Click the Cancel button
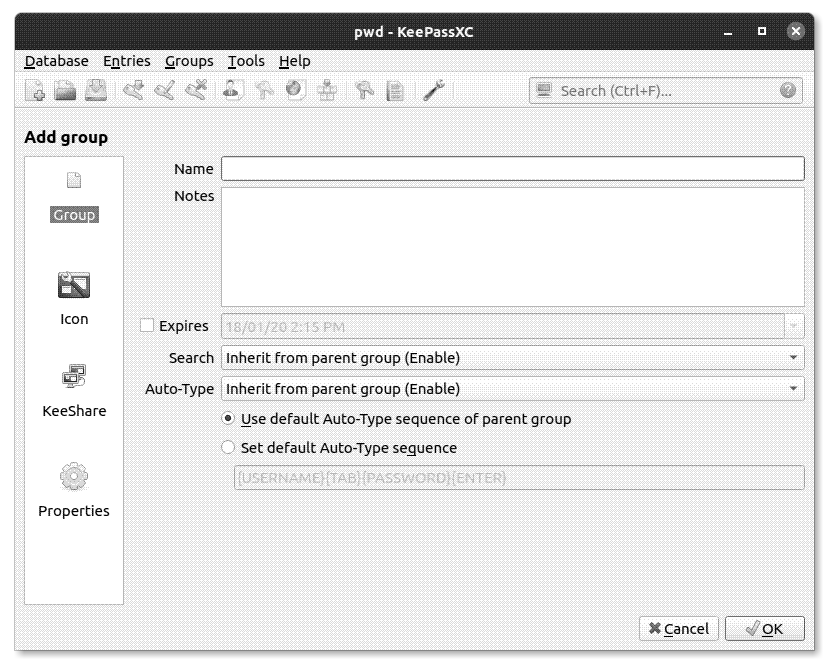The image size is (833, 669). (678, 629)
